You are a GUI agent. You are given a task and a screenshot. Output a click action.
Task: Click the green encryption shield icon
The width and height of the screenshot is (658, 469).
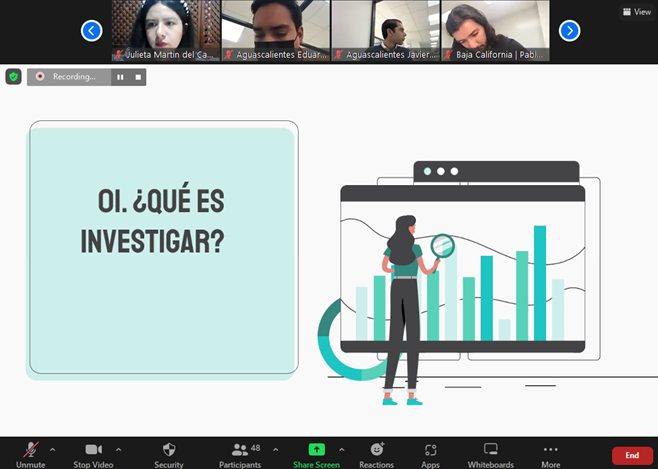[13, 77]
